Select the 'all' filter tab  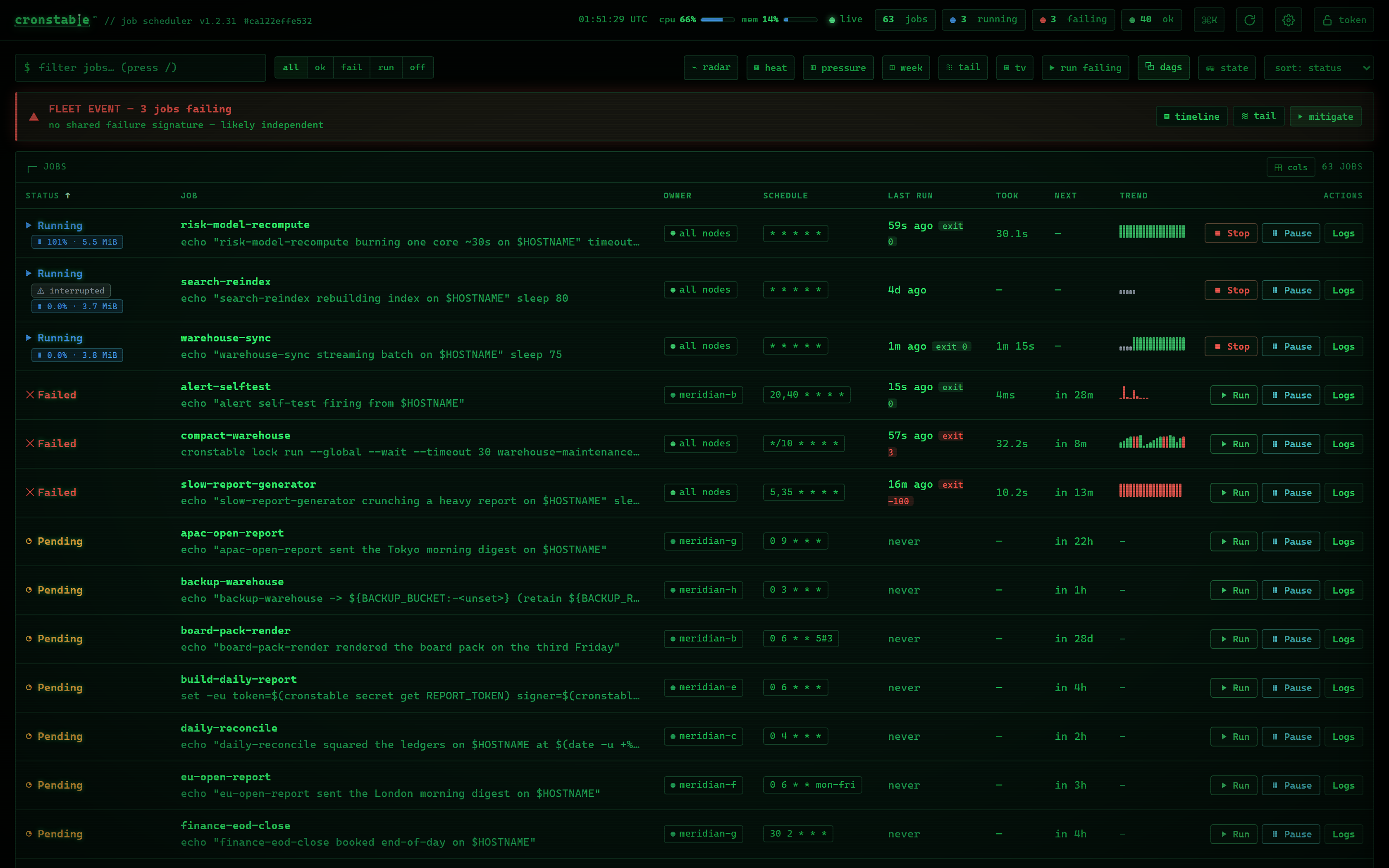[291, 68]
